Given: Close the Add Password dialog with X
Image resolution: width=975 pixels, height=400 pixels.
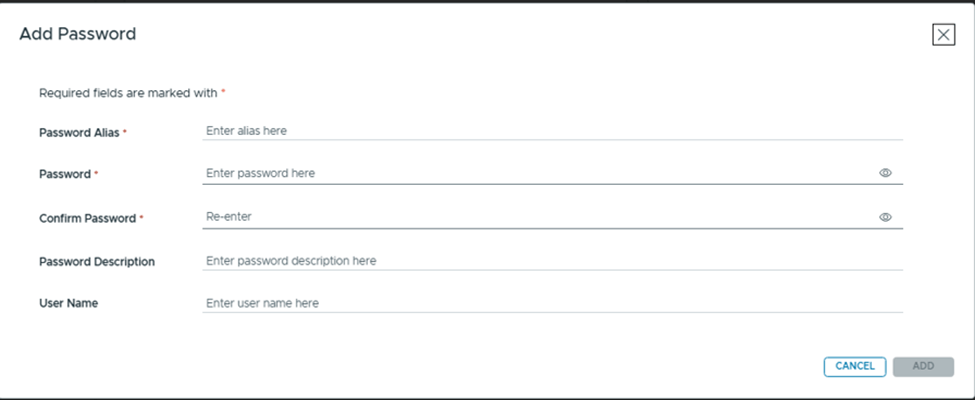Looking at the screenshot, I should point(943,35).
